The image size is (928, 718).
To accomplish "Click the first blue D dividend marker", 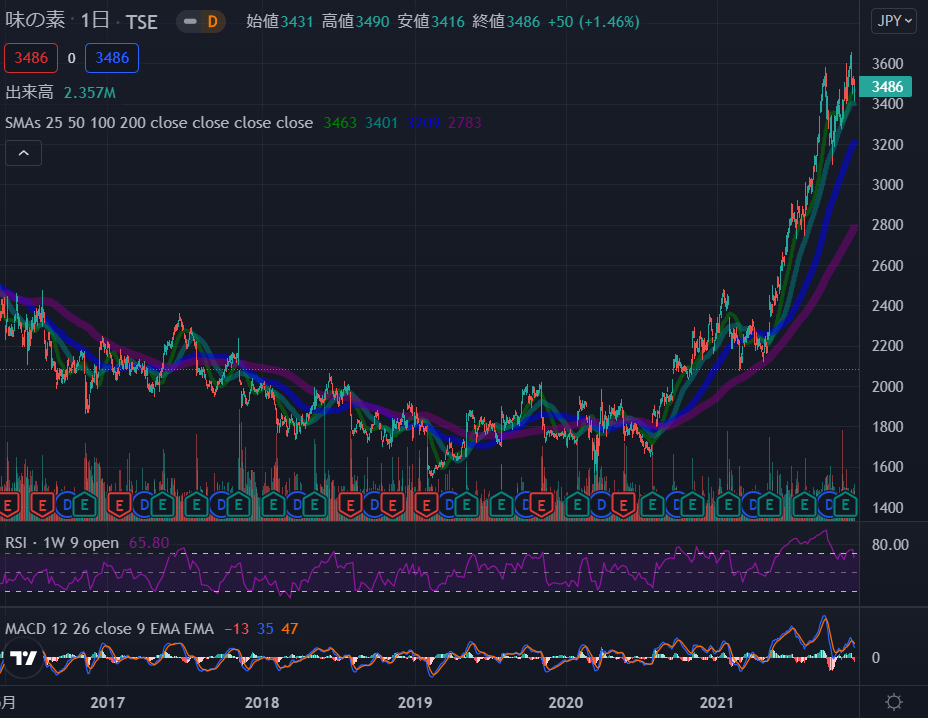I will click(67, 505).
